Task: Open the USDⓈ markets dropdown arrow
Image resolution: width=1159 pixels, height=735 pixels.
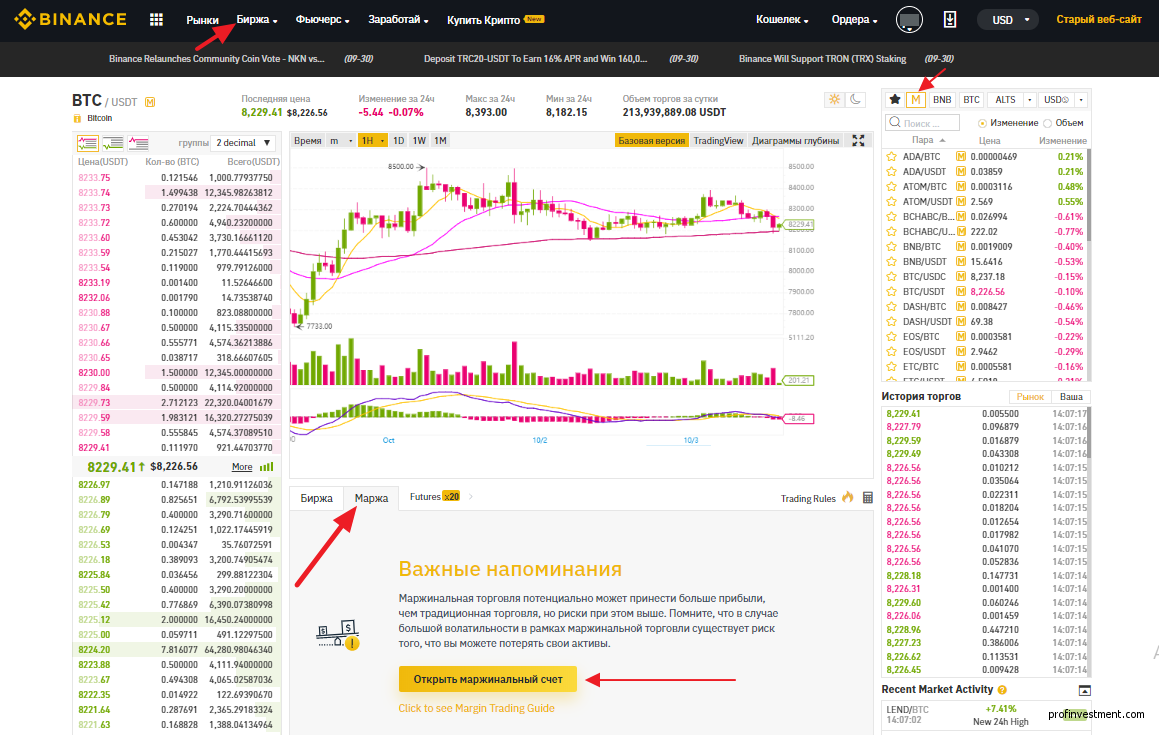Action: pyautogui.click(x=1081, y=100)
